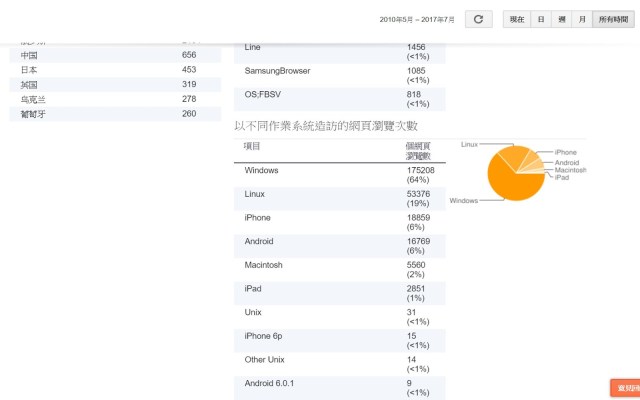Click the Windows slice of pie chart
Screen dimensions: 640x400
pos(510,180)
